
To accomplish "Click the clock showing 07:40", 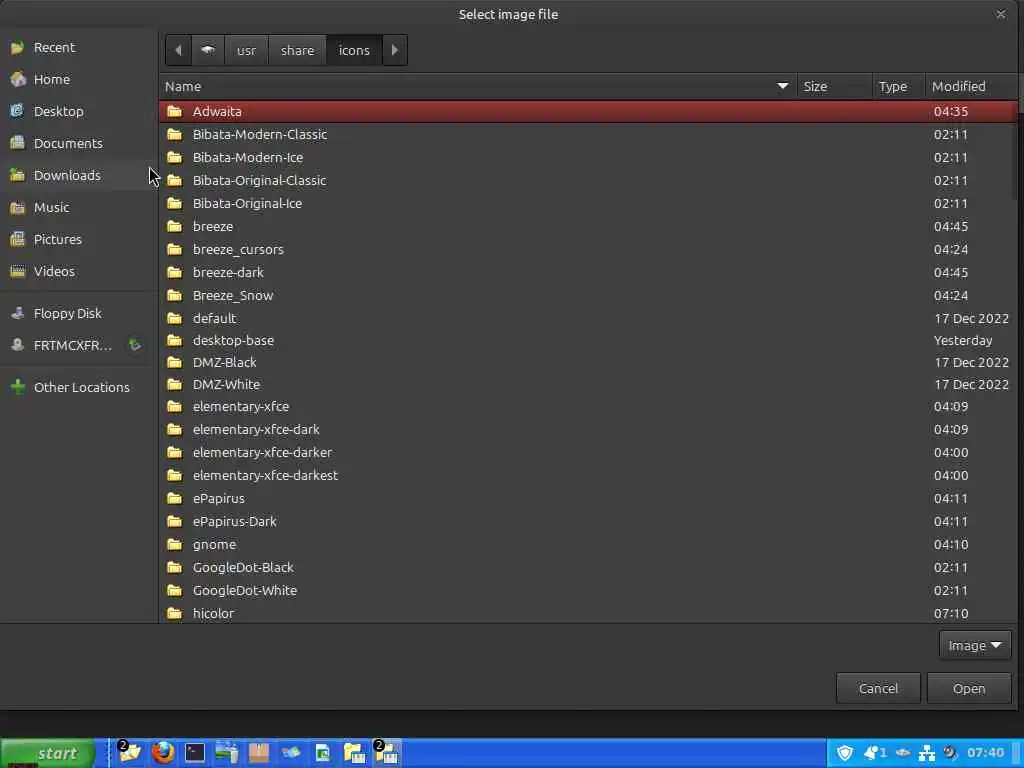I will (985, 753).
